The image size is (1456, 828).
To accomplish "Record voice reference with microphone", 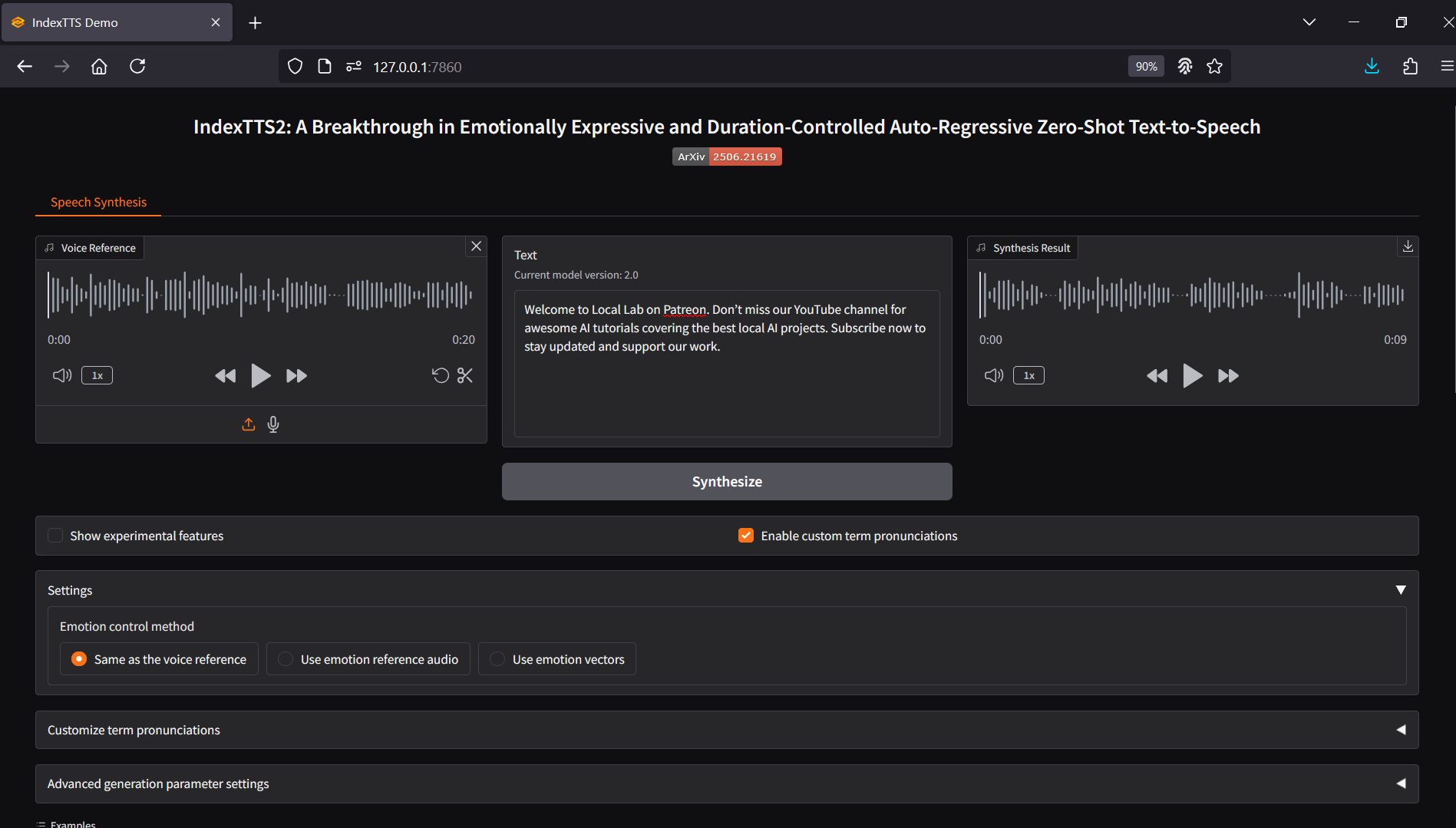I will (273, 424).
